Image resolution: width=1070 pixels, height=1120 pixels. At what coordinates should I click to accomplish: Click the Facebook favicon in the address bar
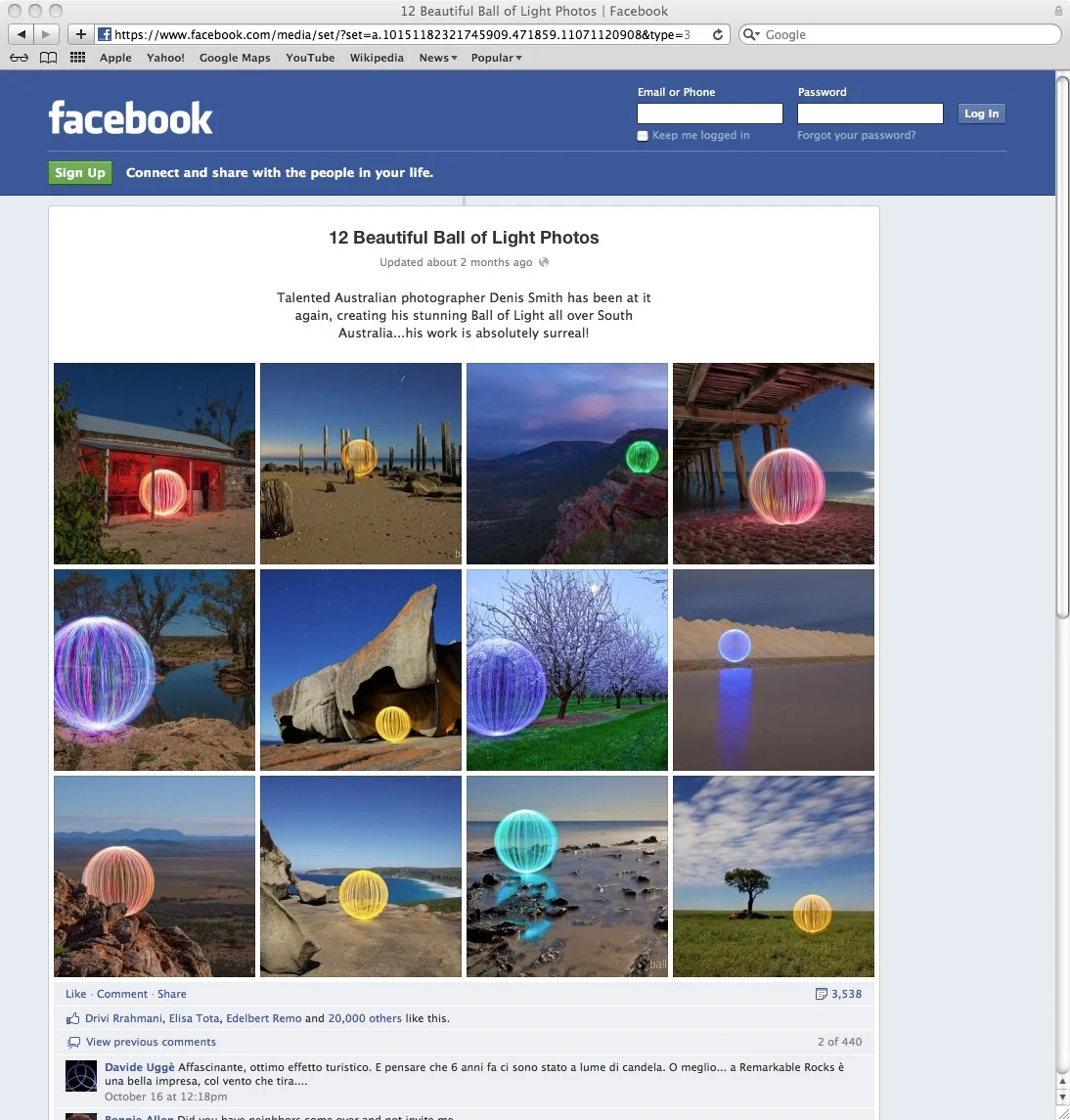(x=104, y=34)
